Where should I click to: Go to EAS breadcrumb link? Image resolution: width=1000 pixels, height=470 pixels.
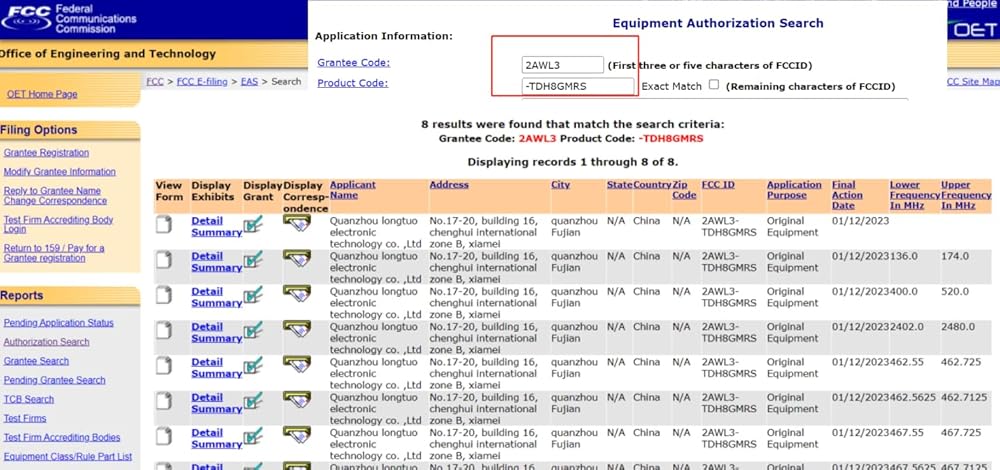(x=248, y=81)
